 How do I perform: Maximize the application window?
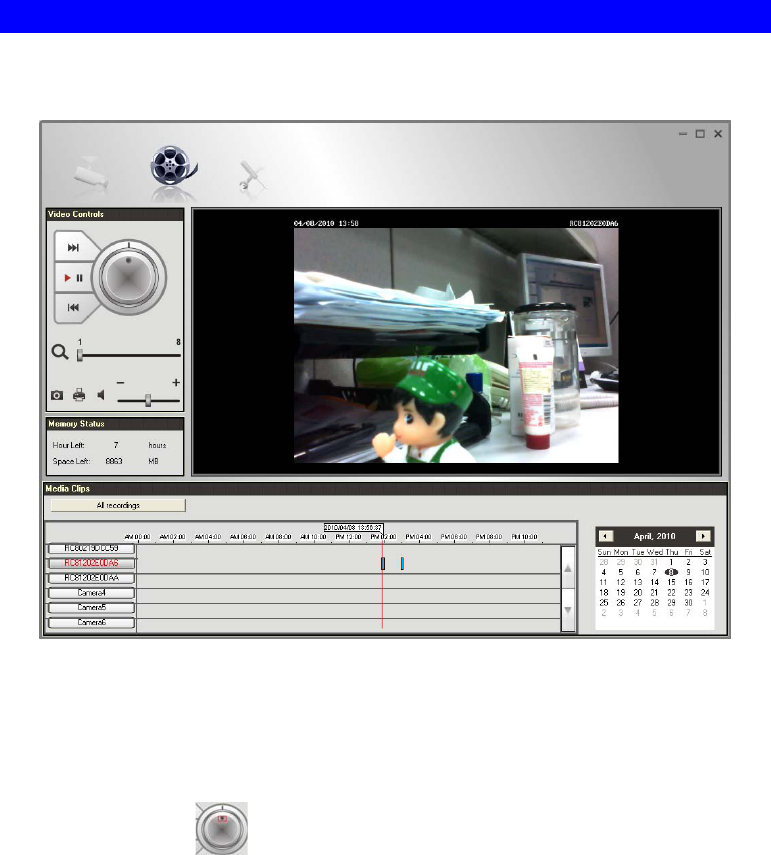(x=700, y=134)
